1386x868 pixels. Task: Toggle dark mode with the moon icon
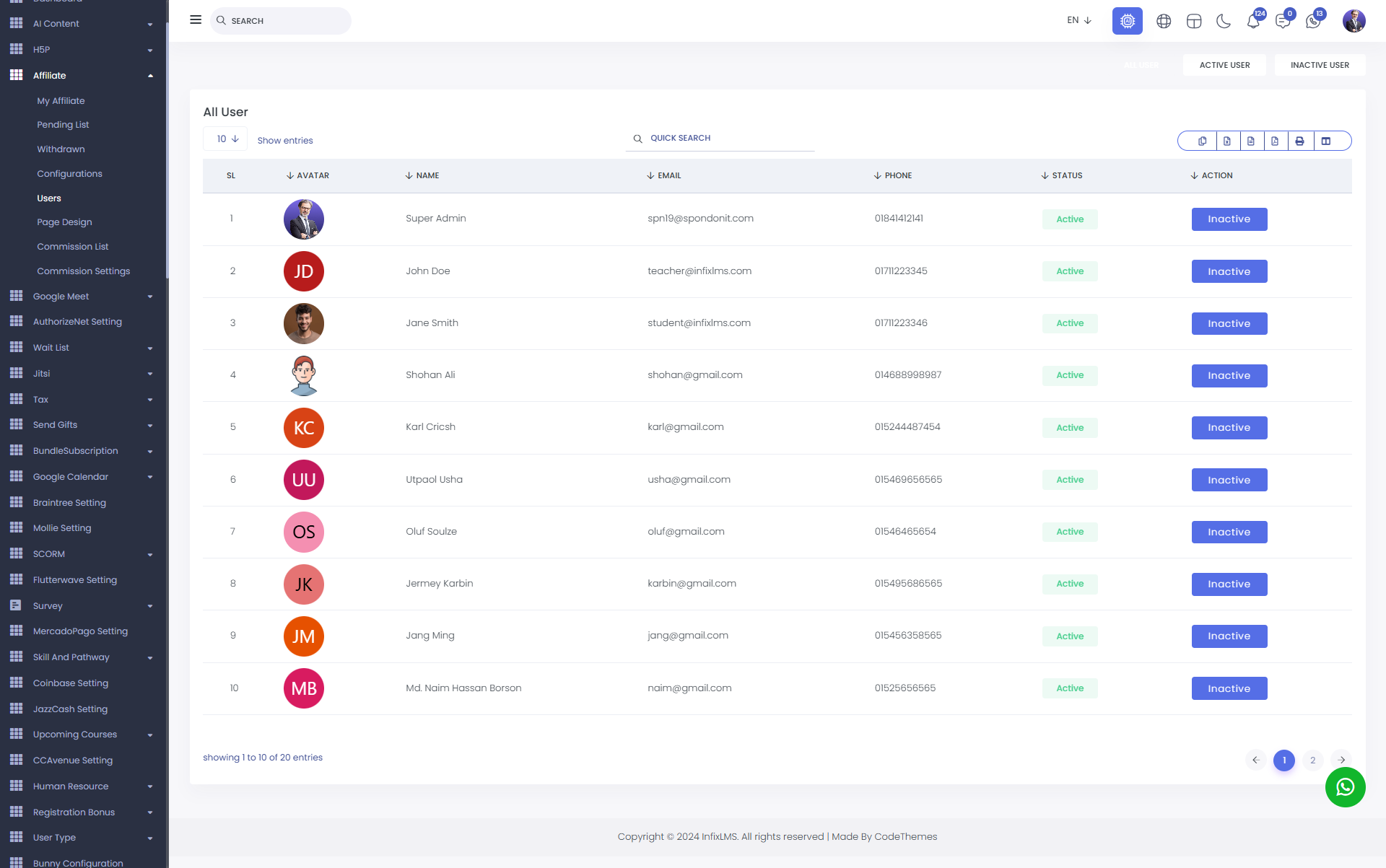click(x=1224, y=22)
